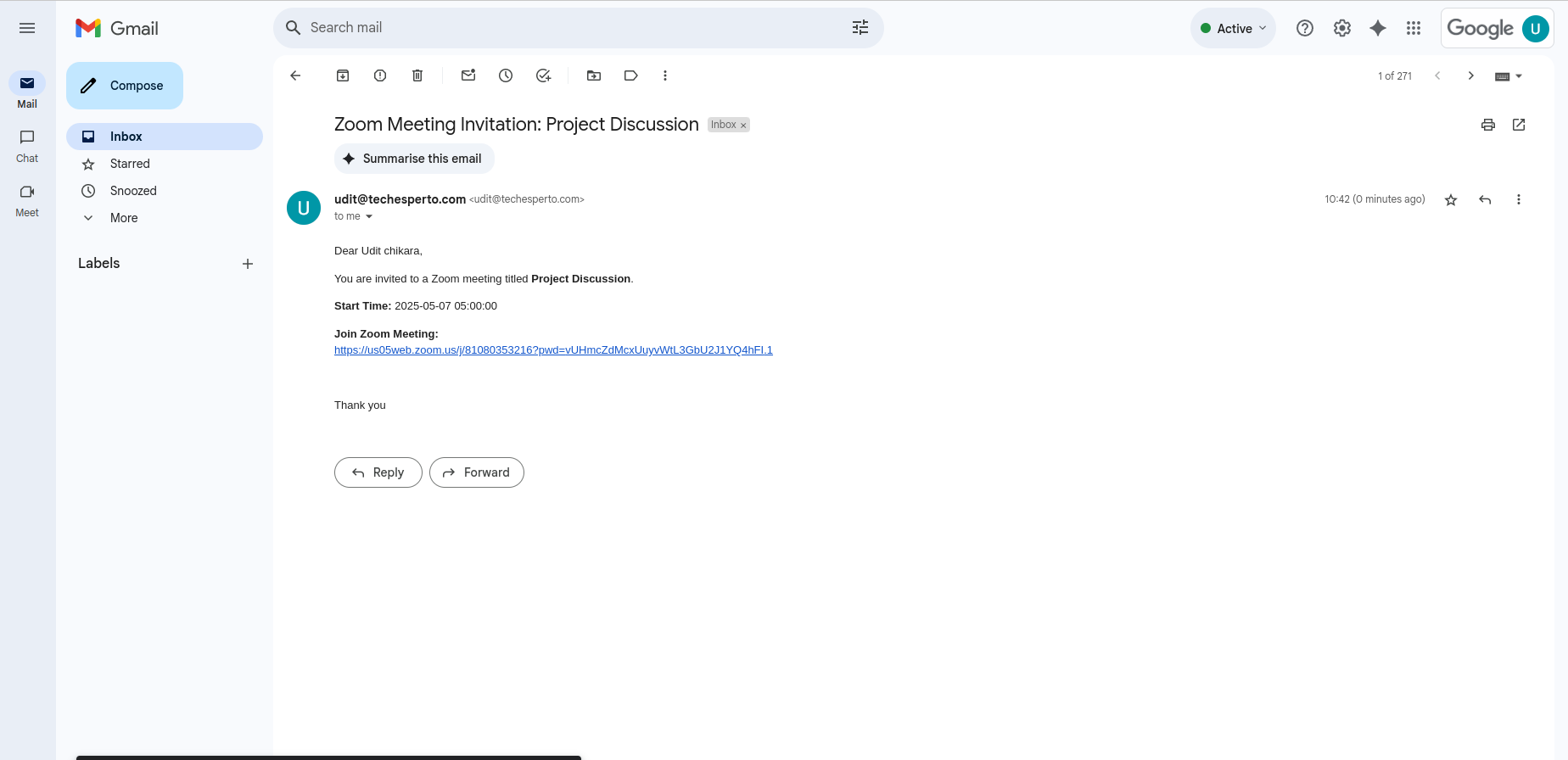Click Summarise this email
Screen dimensions: 1568x760
[414, 159]
